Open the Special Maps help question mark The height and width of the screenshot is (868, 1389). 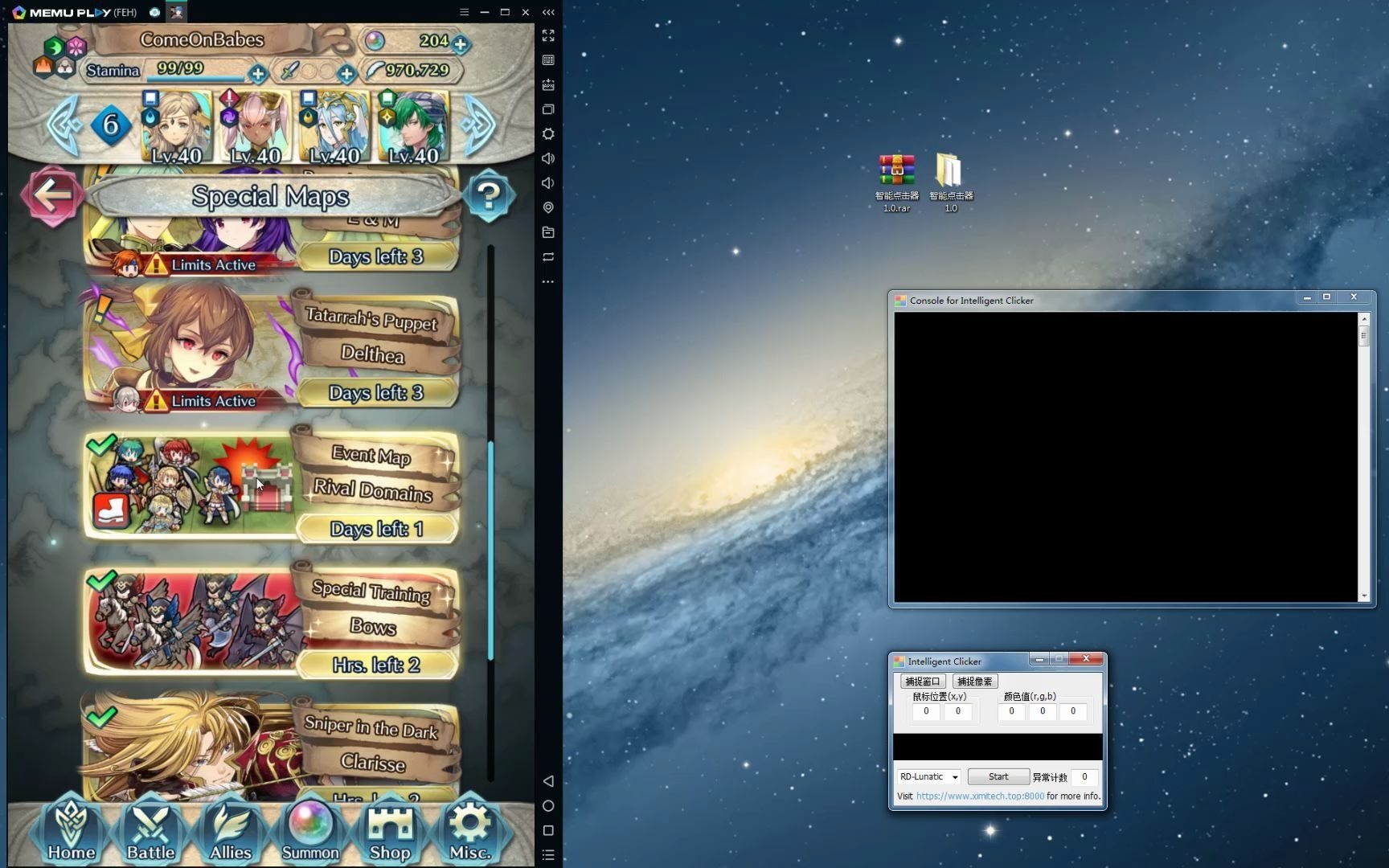[489, 195]
